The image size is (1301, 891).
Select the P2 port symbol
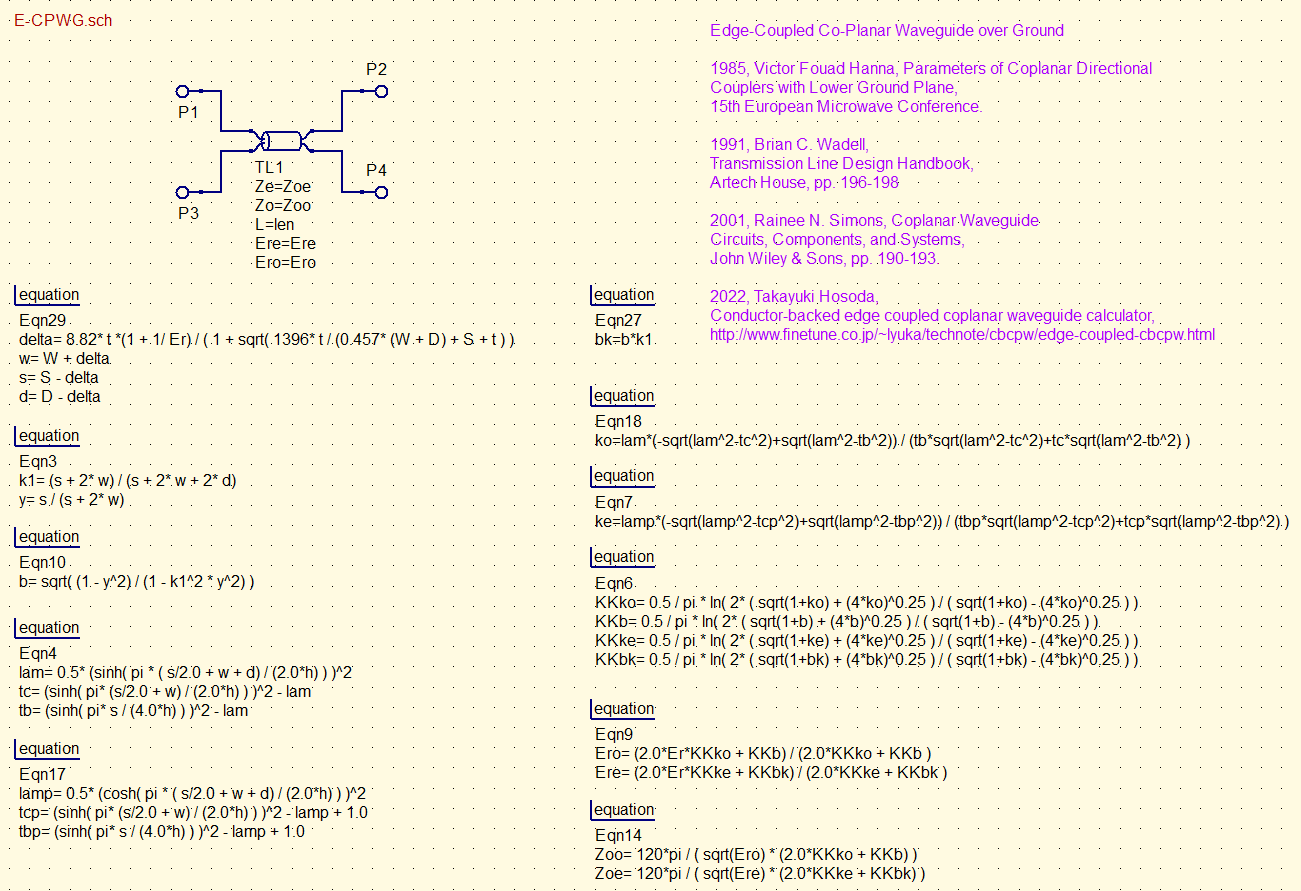tap(380, 91)
